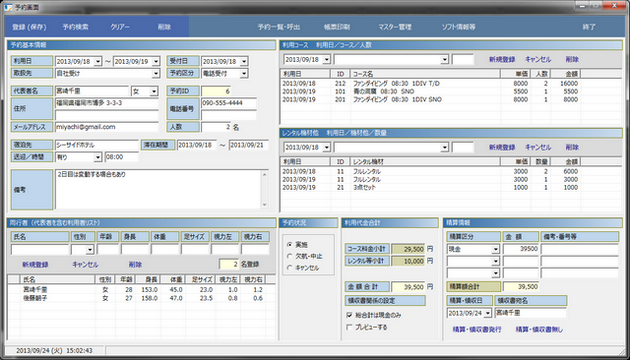Select course row ID 201 ファンダイビング

click(x=431, y=100)
